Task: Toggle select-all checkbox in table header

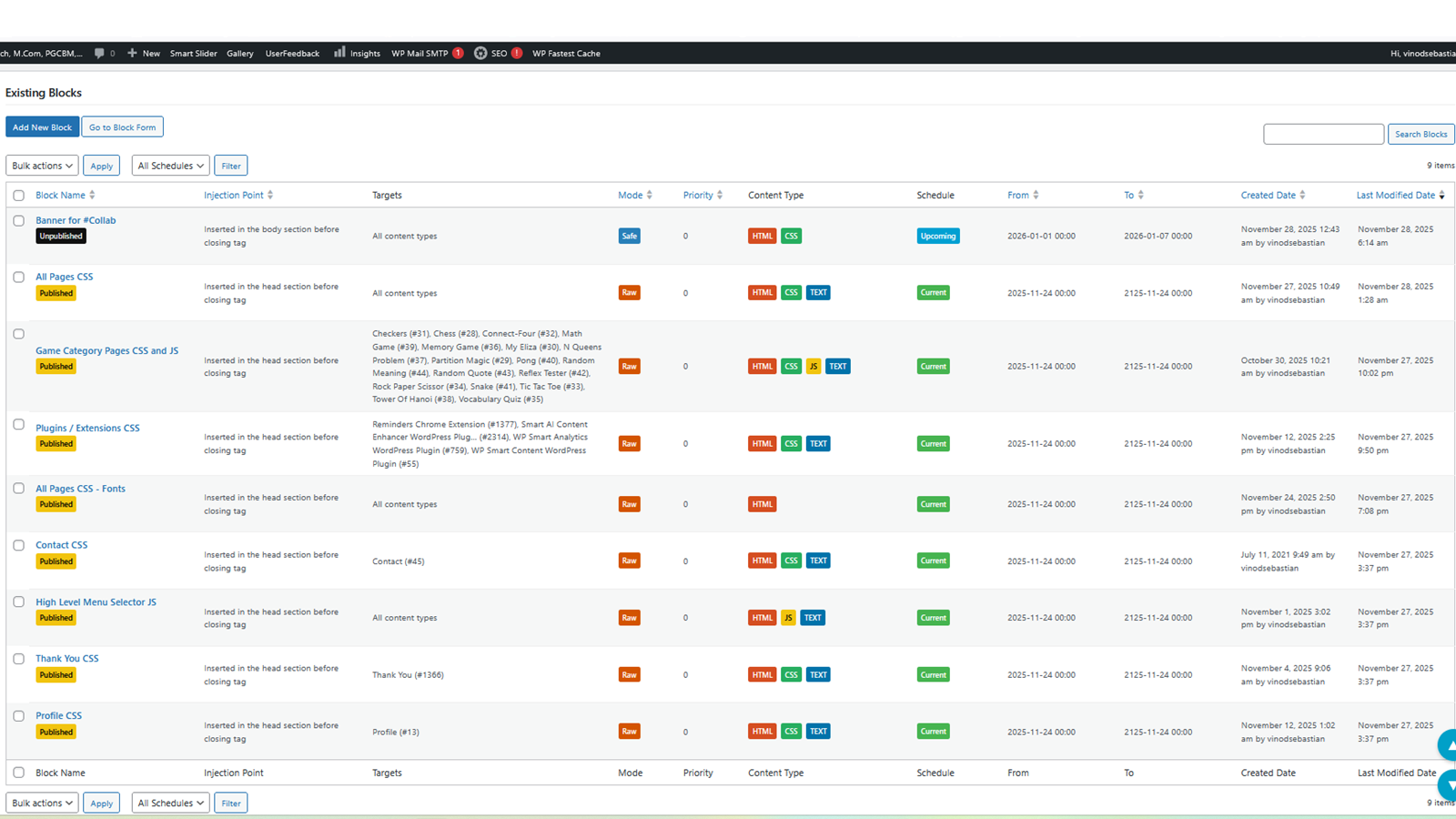Action: pos(18,196)
